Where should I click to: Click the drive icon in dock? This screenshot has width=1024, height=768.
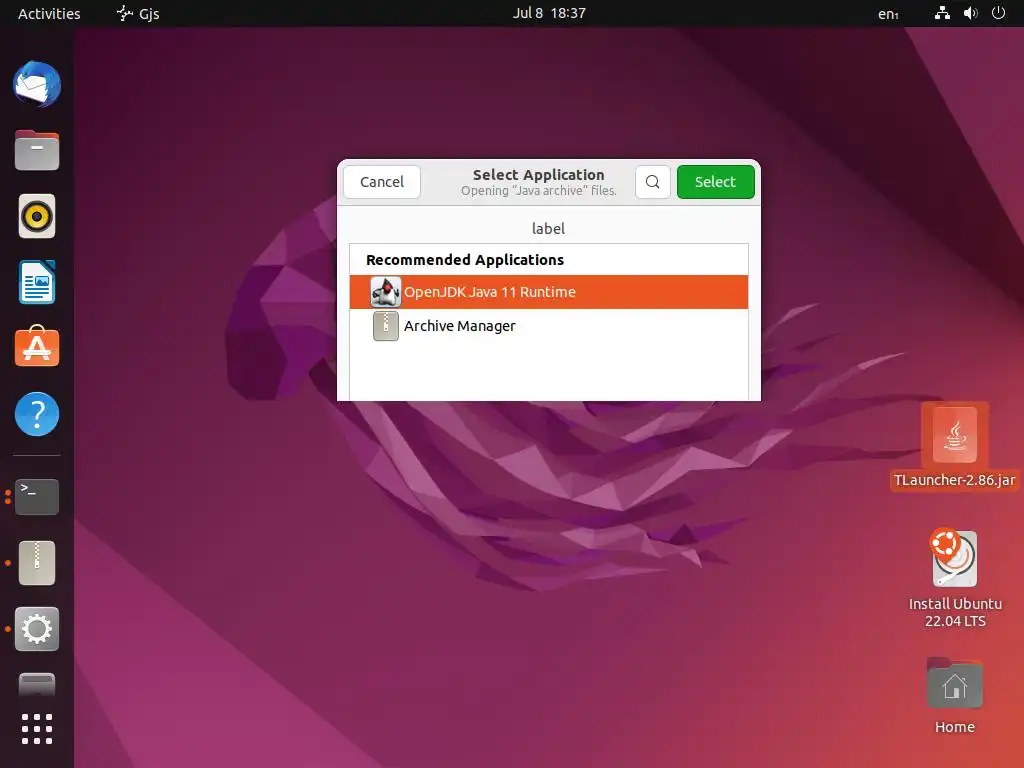(x=37, y=684)
